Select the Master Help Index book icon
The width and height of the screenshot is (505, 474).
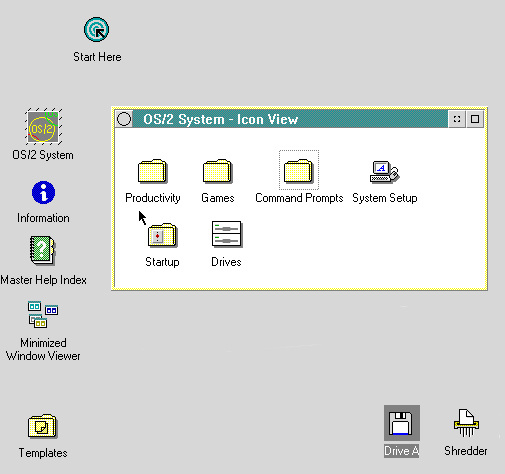(43, 250)
